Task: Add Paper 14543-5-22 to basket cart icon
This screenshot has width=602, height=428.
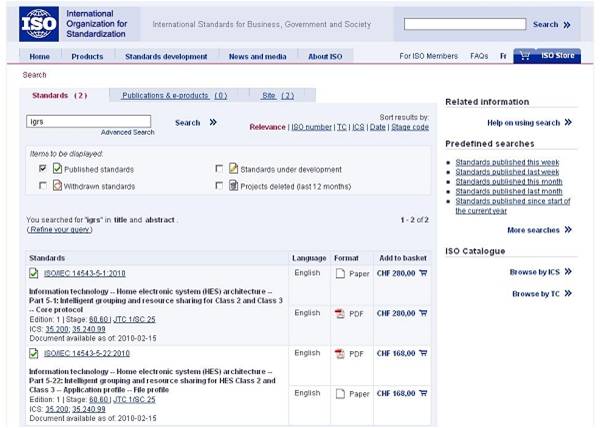Action: (x=423, y=393)
